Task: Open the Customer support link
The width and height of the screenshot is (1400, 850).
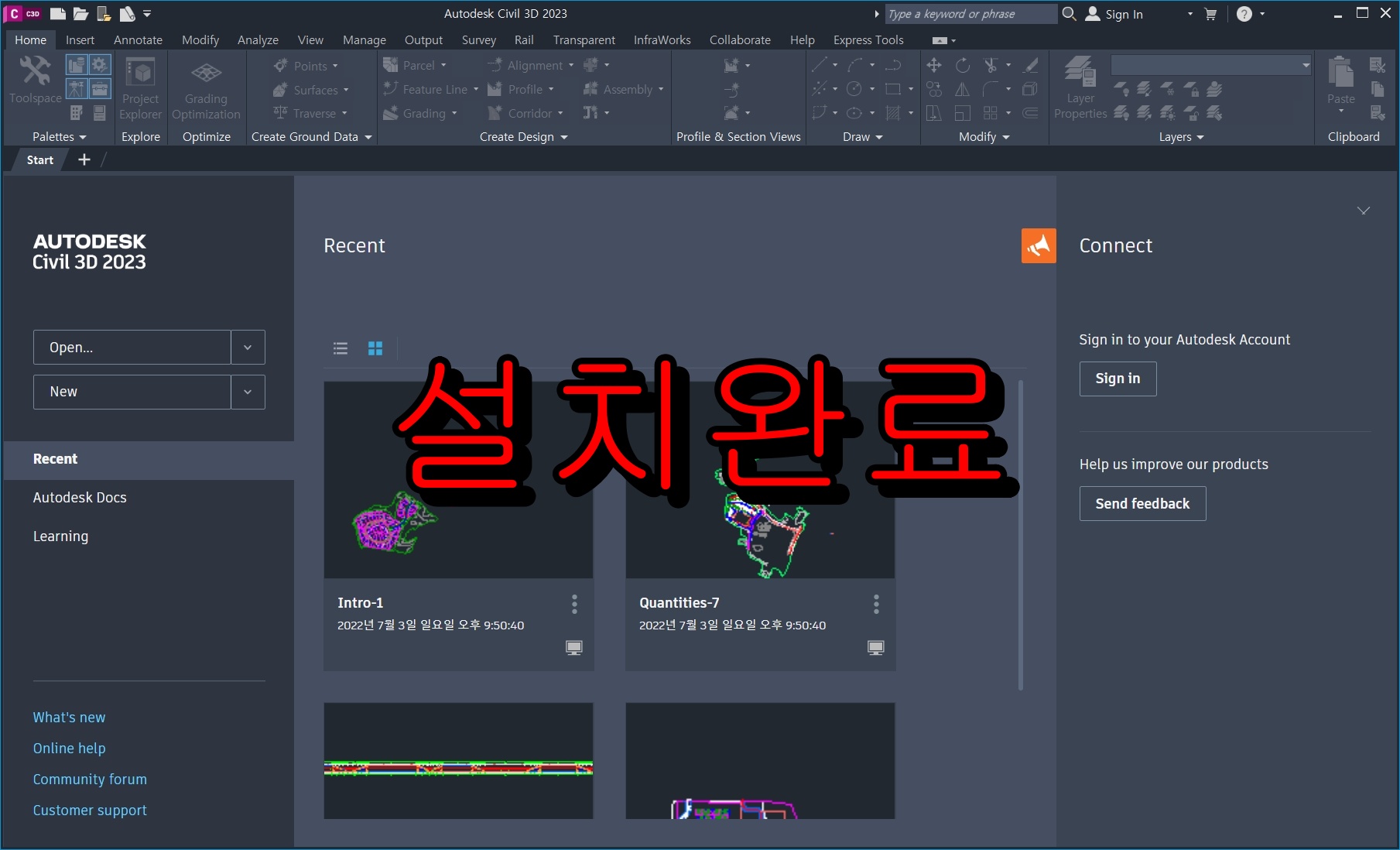Action: coord(90,811)
